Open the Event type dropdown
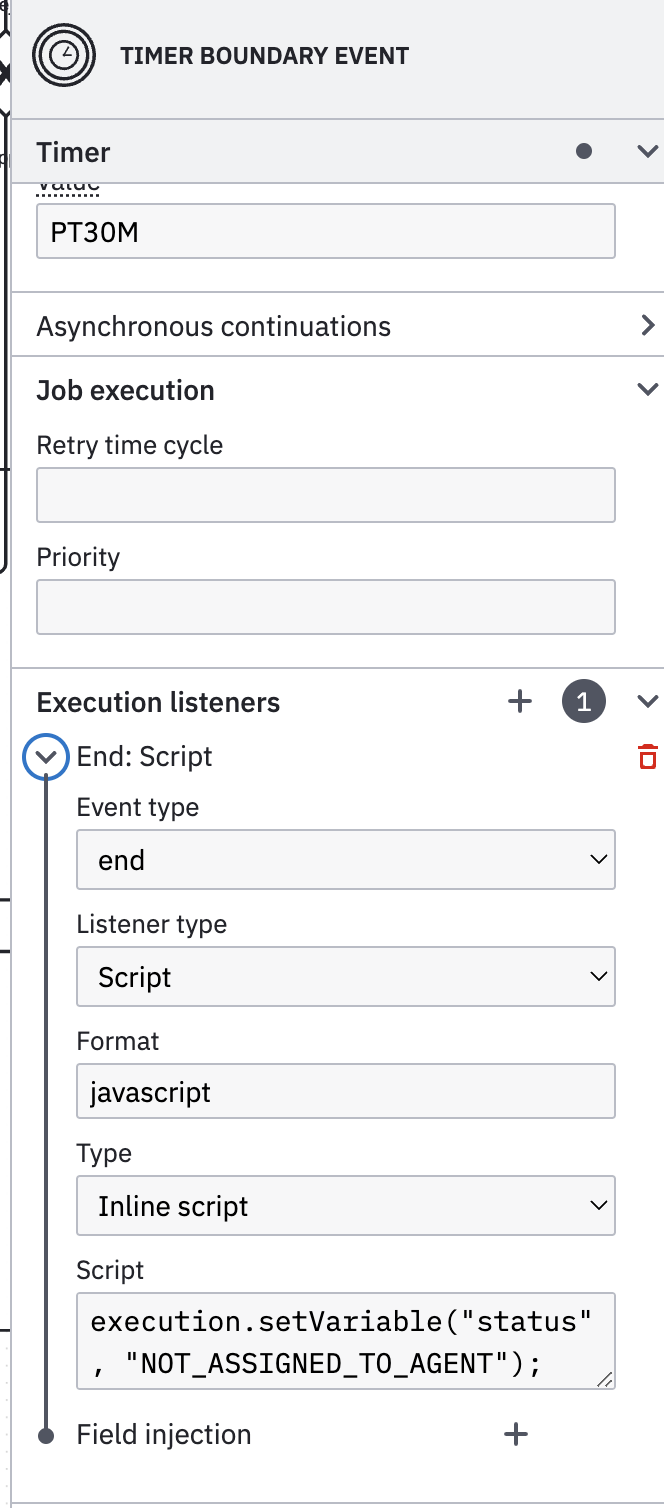This screenshot has height=1508, width=664. [345, 860]
